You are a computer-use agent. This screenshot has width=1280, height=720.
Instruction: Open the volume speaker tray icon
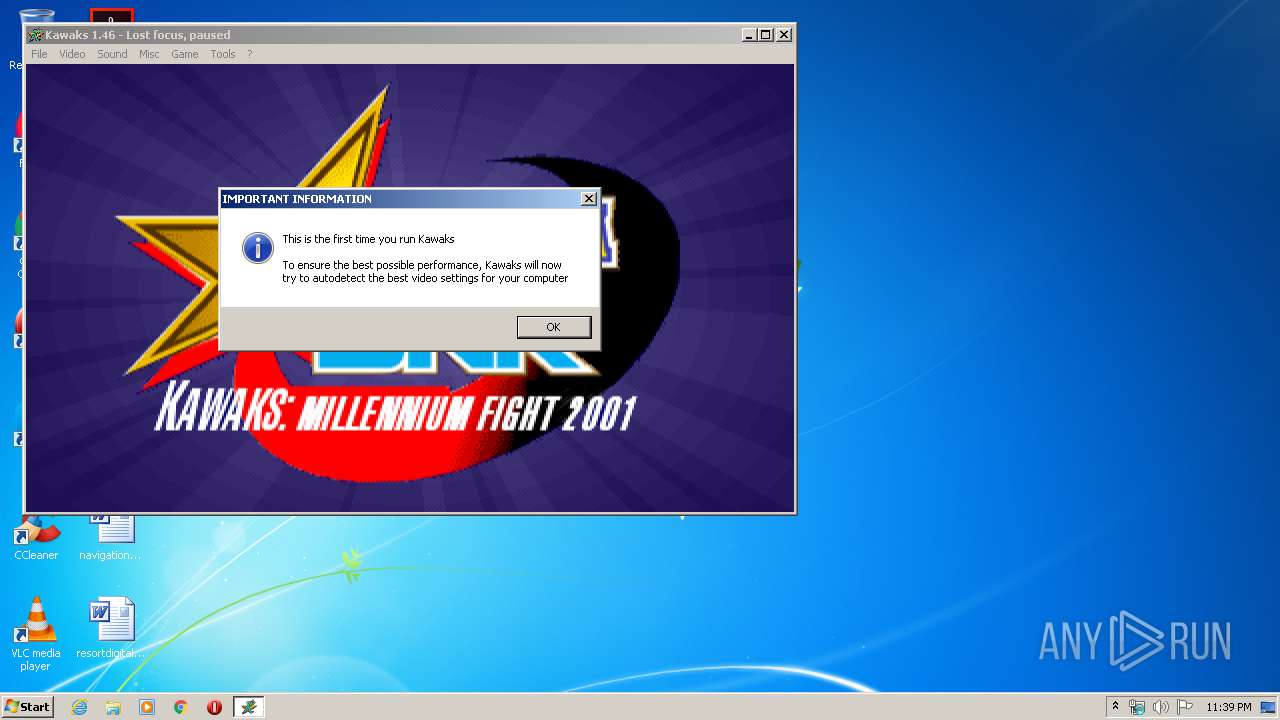click(x=1161, y=707)
